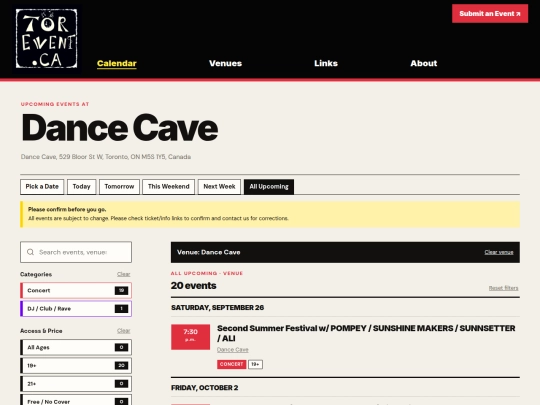Click the 7:30 p.m. time badge
The image size is (540, 405).
(x=190, y=337)
